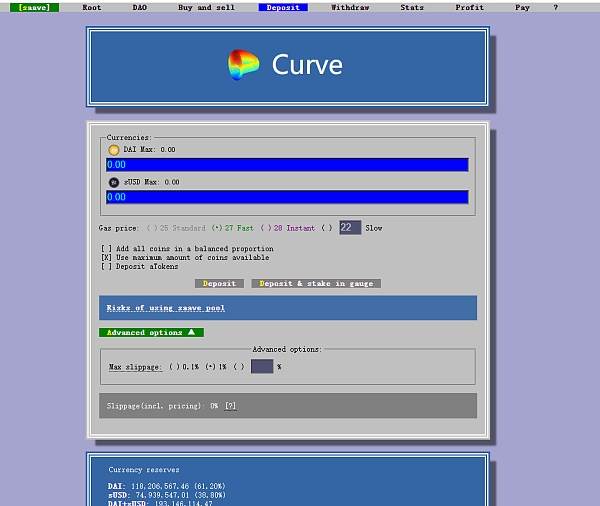Click the Curve rainbow logo icon

(x=243, y=64)
